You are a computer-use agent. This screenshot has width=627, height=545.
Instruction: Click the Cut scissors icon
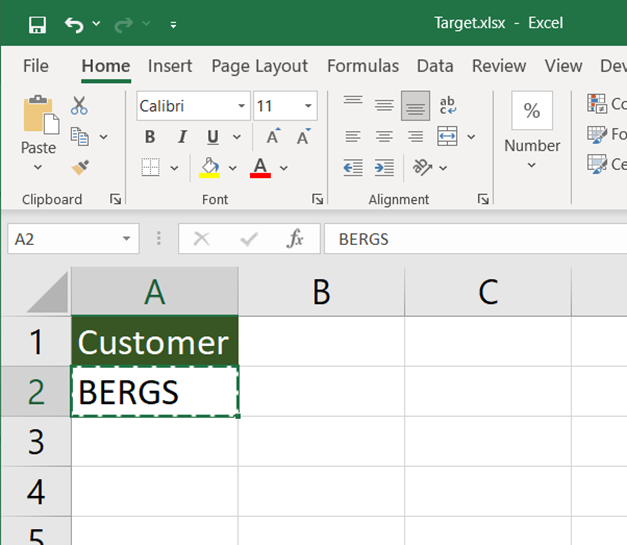(80, 105)
